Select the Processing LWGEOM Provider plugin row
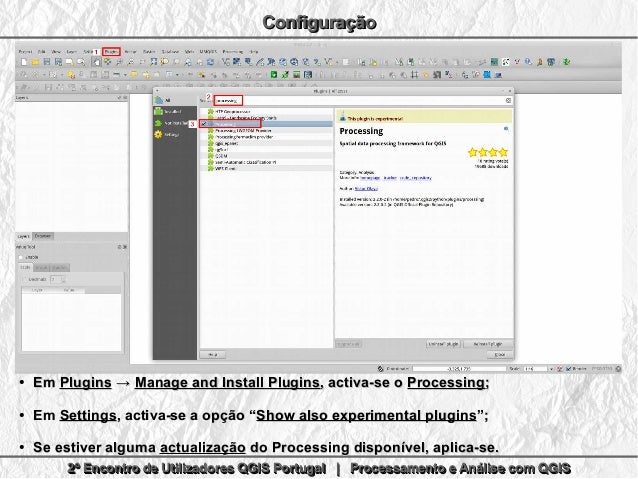638x479 pixels. (267, 131)
